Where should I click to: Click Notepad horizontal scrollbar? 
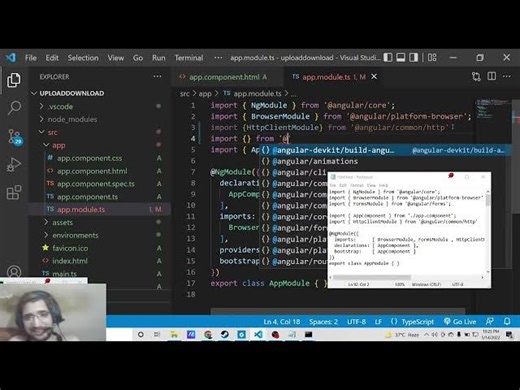pyautogui.click(x=406, y=277)
